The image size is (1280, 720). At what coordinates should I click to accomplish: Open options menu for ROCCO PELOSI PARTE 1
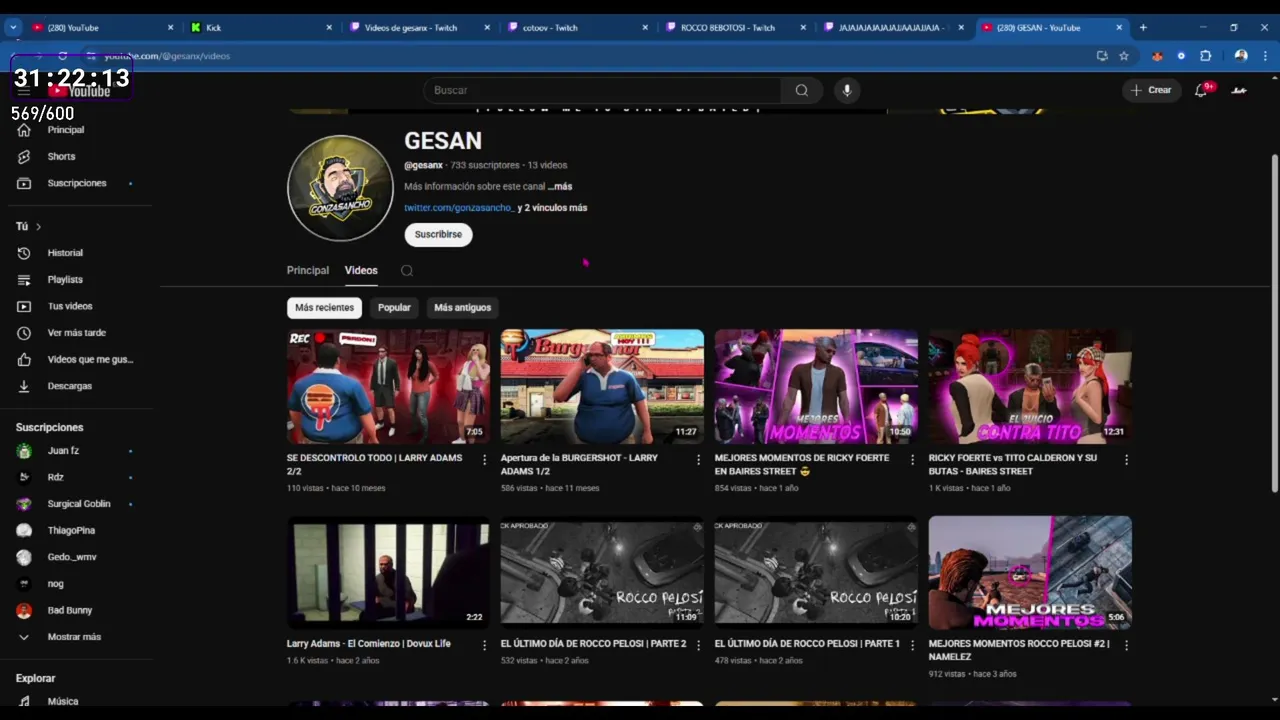(912, 645)
